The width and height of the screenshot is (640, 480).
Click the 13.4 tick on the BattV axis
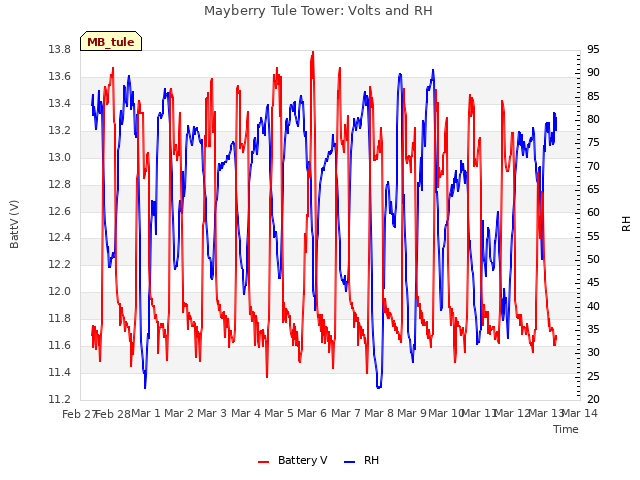60,104
